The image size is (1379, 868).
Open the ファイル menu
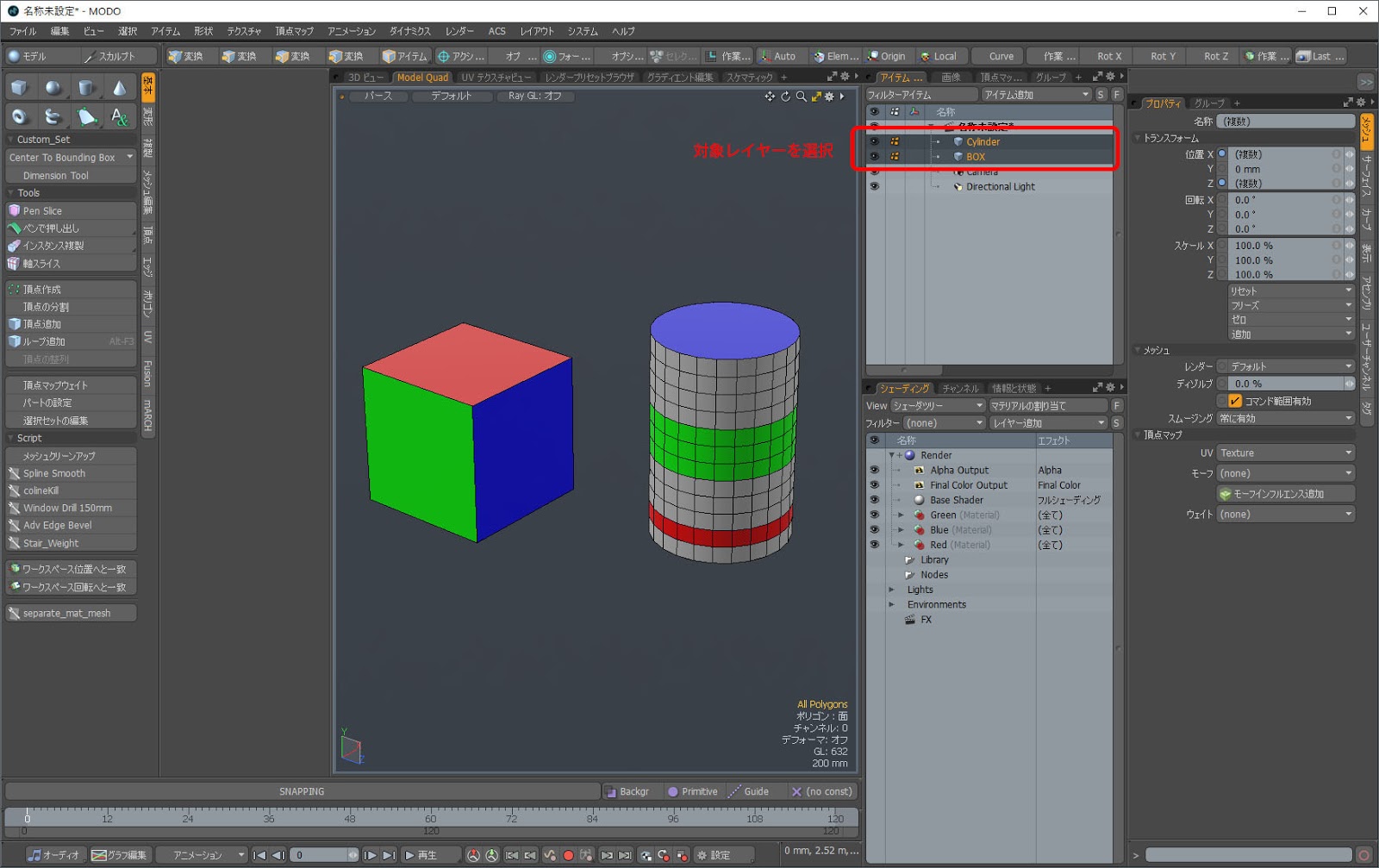pos(23,31)
